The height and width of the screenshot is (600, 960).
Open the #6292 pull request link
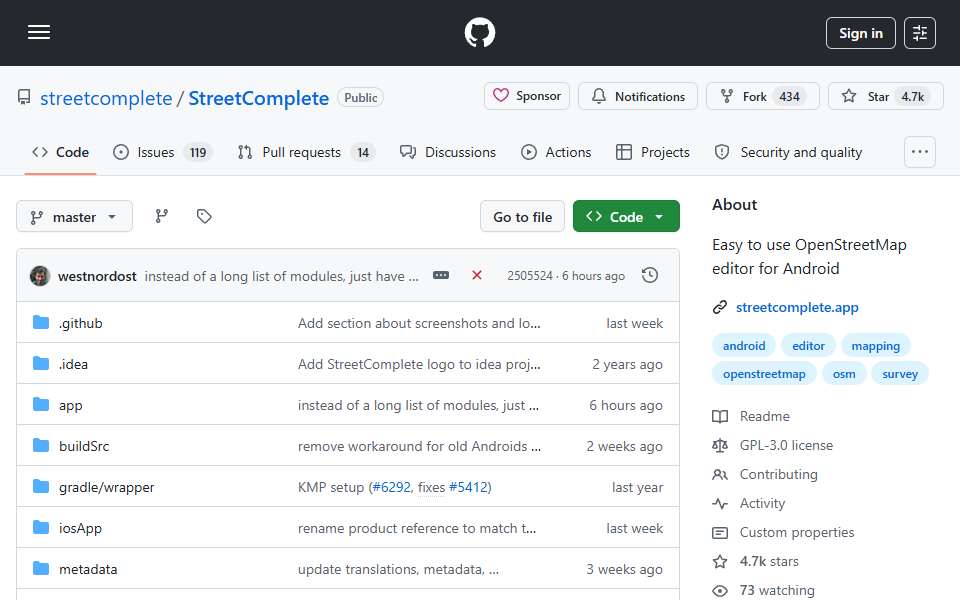[391, 487]
